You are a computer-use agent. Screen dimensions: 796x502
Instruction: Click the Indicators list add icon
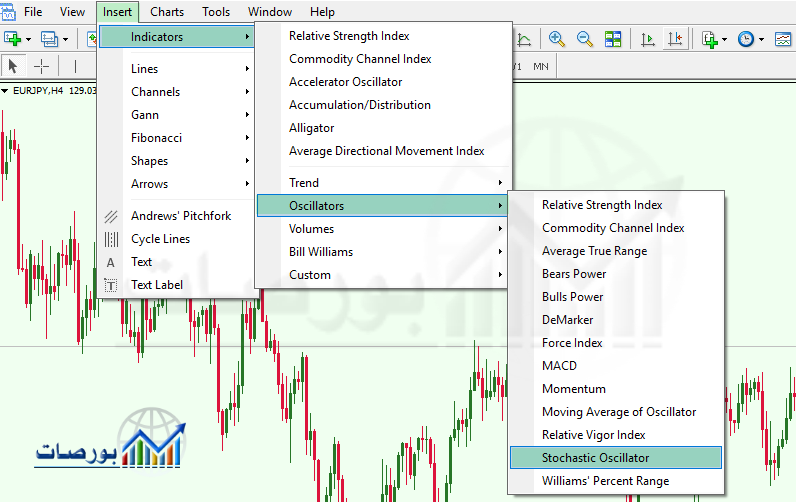point(710,39)
